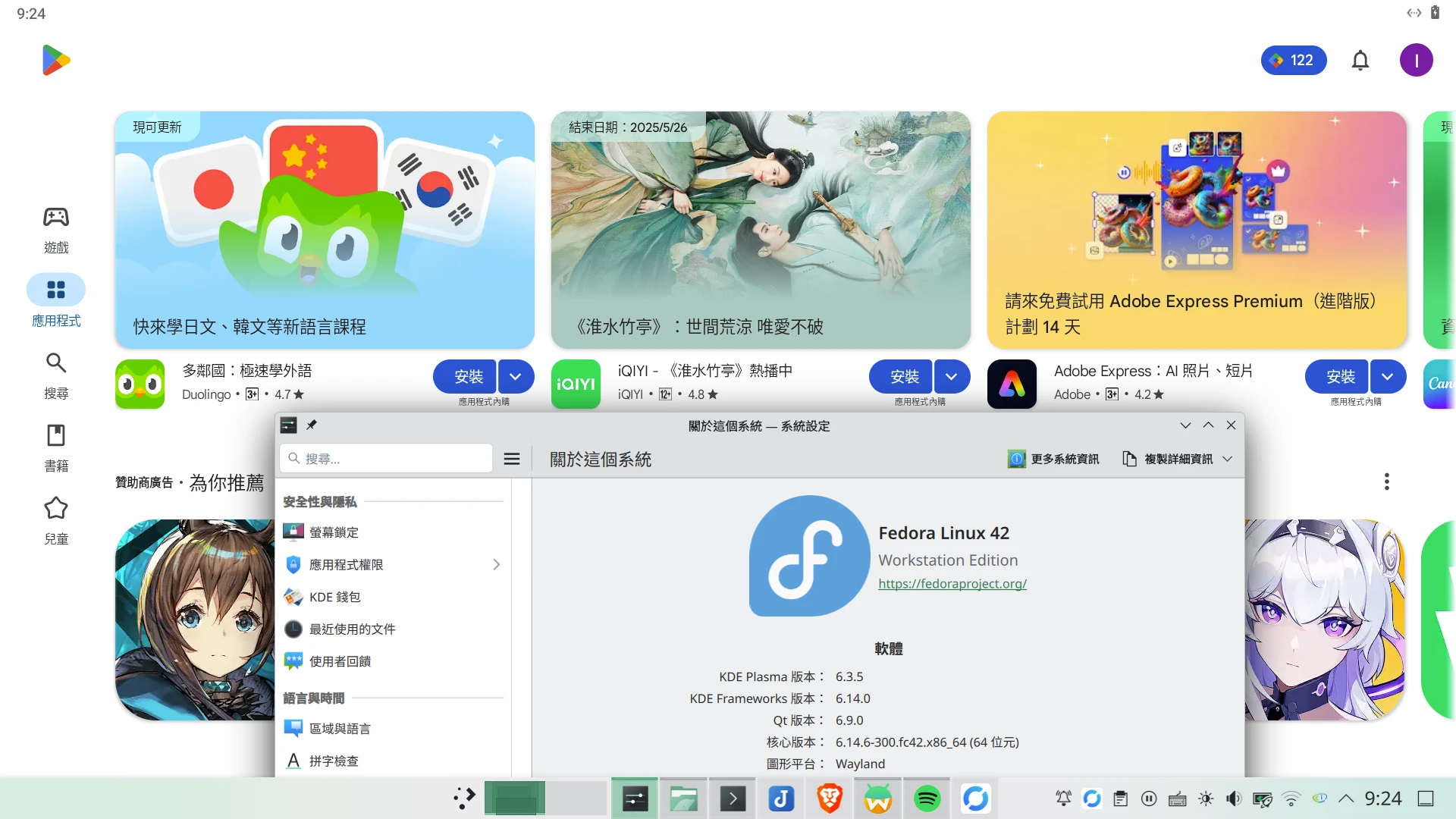Toggle show desktop button at taskbar end
Viewport: 1456px width, 819px height.
pos(1426,799)
